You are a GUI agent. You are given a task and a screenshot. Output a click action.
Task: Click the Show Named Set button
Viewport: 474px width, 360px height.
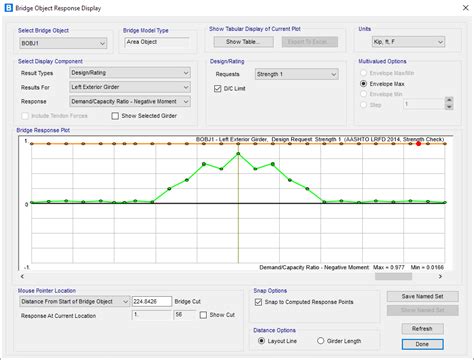[x=422, y=310]
